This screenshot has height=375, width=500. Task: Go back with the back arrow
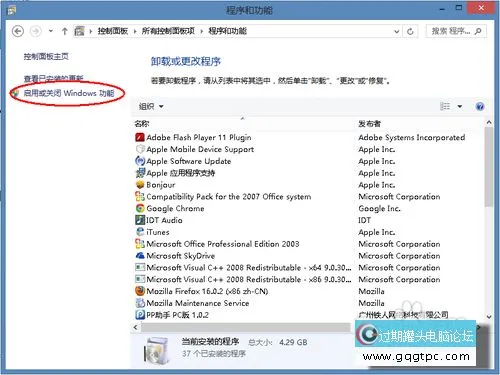pyautogui.click(x=18, y=31)
